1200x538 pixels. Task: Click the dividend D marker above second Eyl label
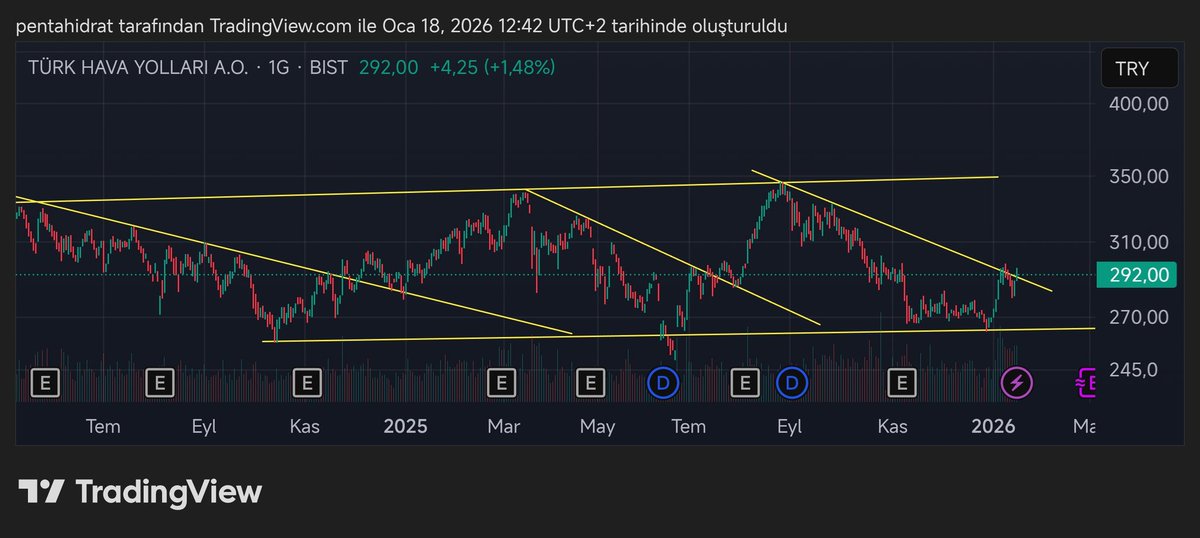click(793, 381)
